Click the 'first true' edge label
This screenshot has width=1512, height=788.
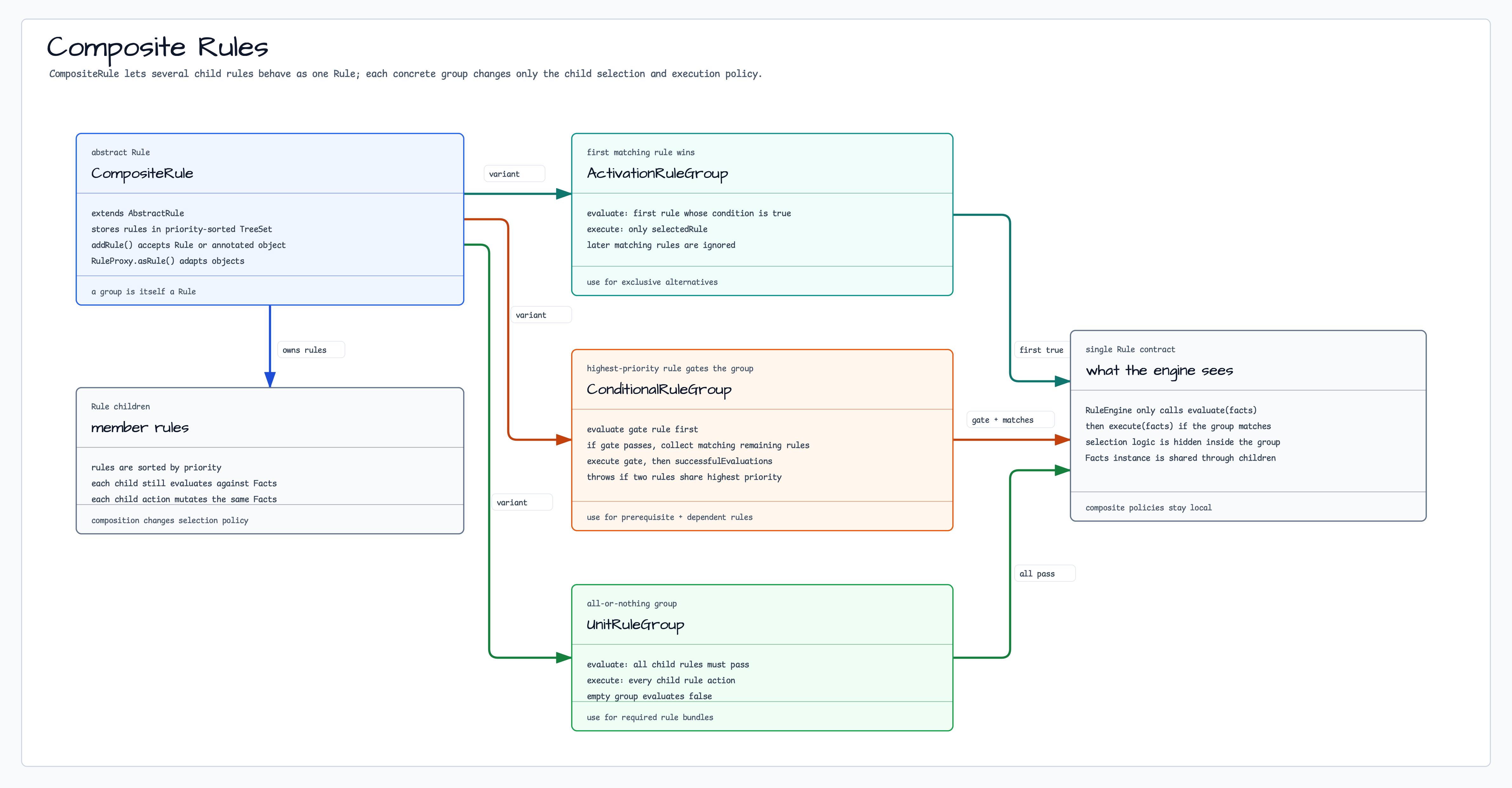point(1042,350)
